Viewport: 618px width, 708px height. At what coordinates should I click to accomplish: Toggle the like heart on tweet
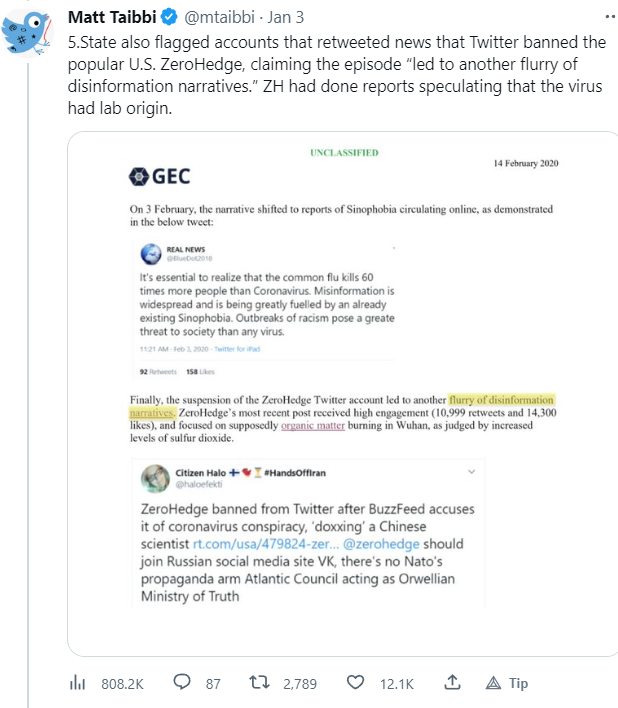pyautogui.click(x=354, y=683)
